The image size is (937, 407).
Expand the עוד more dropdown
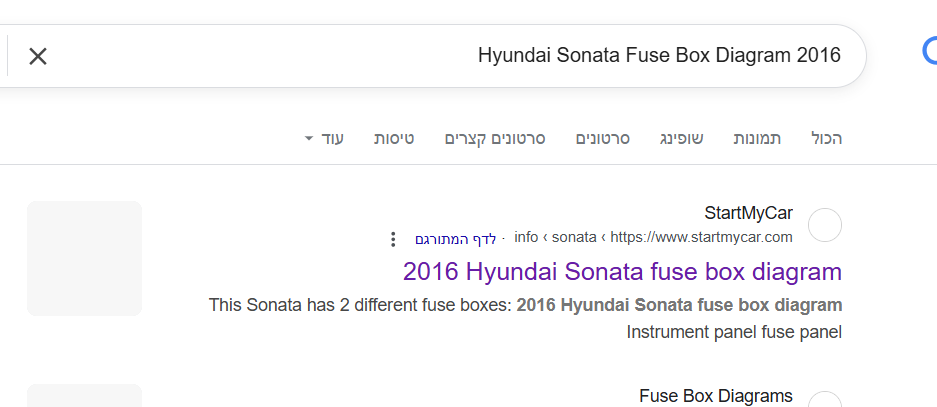click(x=324, y=139)
